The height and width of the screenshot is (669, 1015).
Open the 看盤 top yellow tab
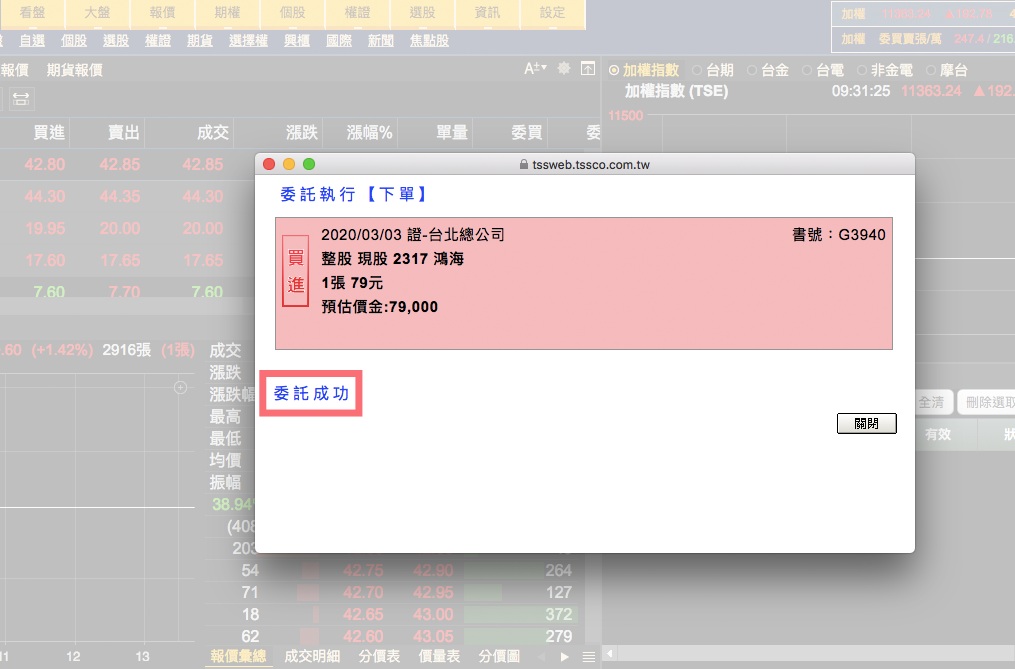coord(32,14)
